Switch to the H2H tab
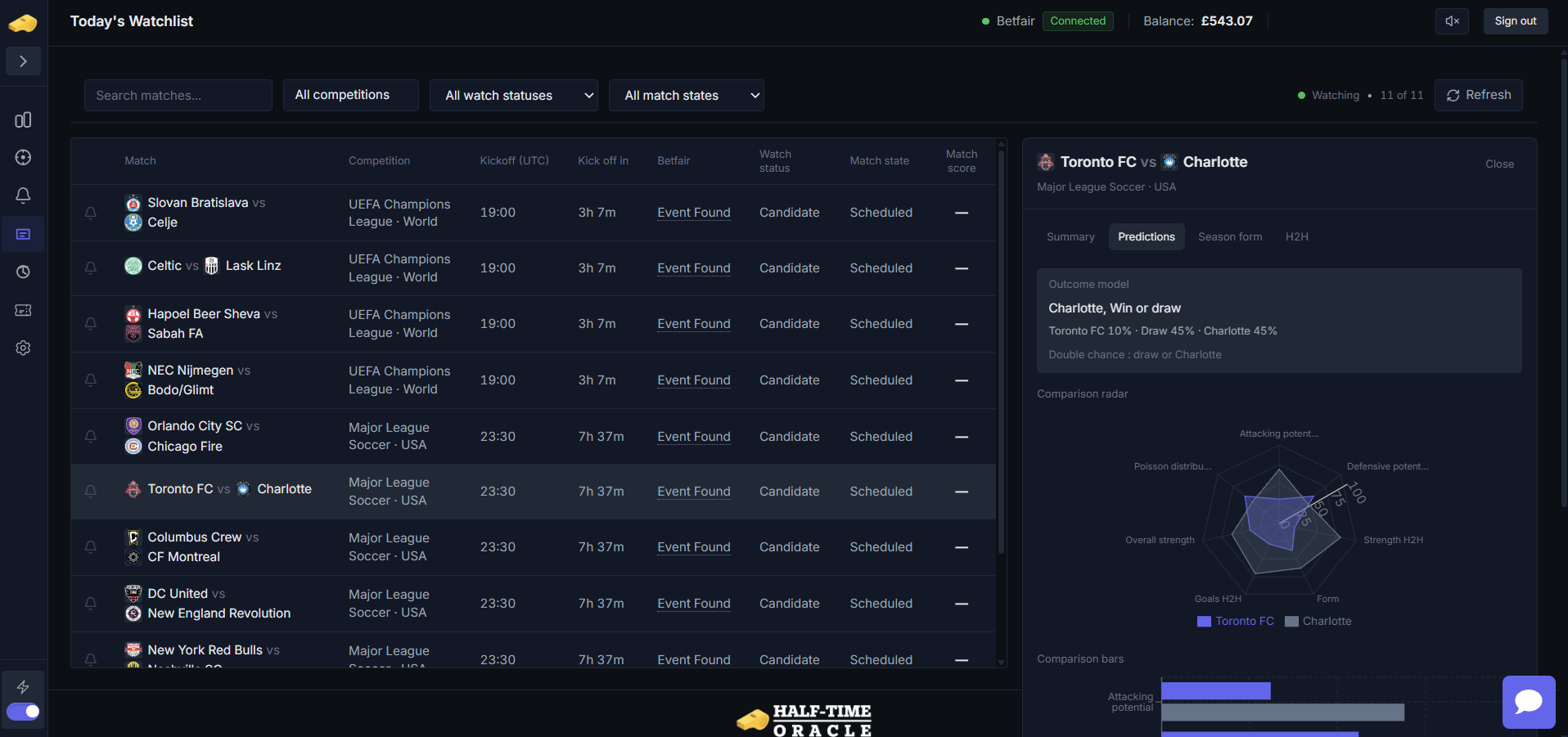1568x737 pixels. pyautogui.click(x=1297, y=237)
